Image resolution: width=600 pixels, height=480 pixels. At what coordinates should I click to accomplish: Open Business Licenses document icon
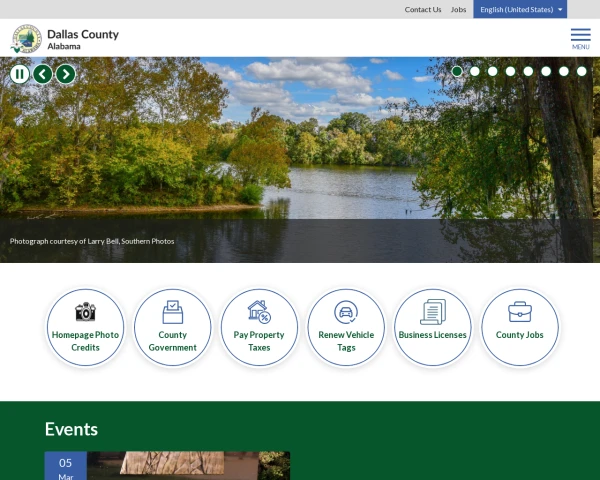pyautogui.click(x=433, y=311)
